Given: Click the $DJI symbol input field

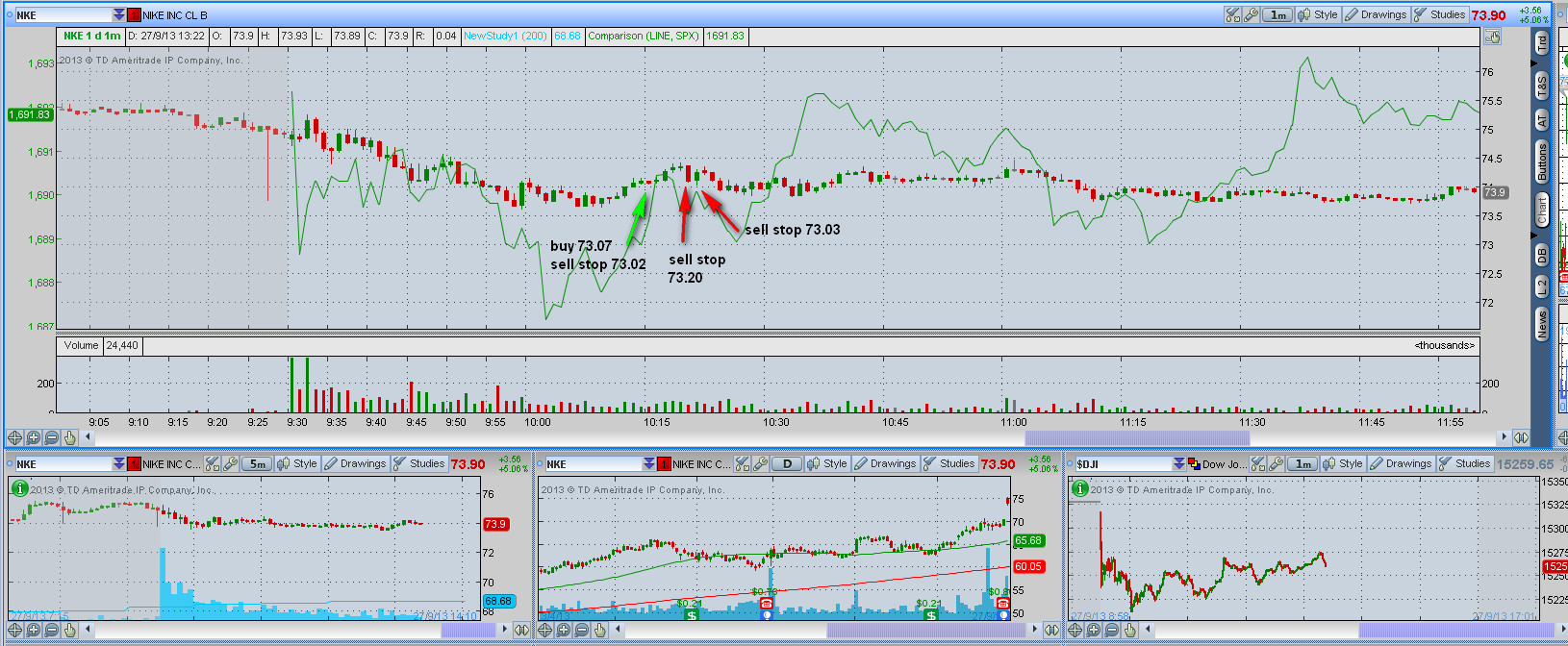Looking at the screenshot, I should pos(1123,464).
